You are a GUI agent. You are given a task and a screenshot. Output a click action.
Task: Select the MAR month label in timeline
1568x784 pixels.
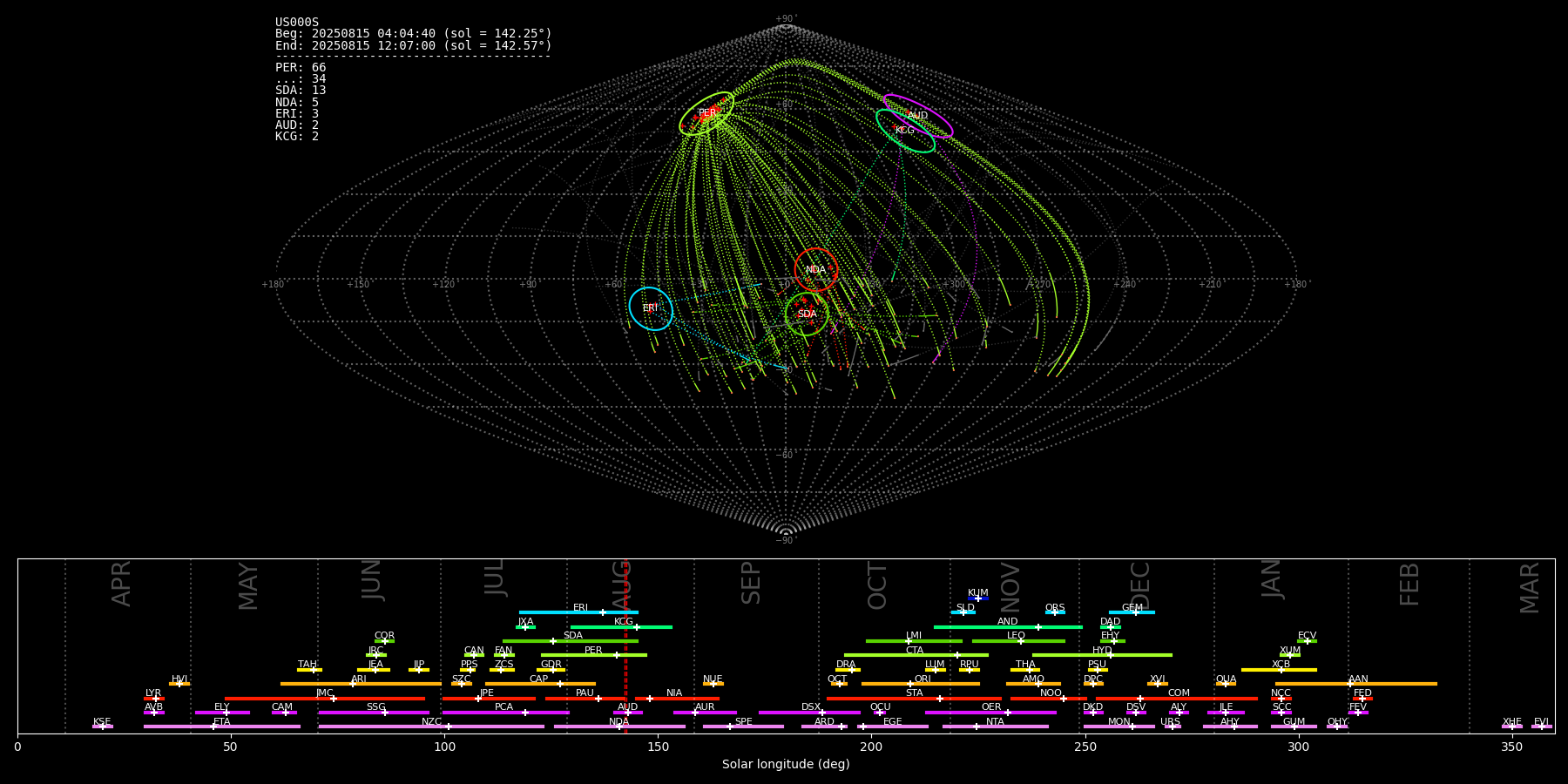[1530, 587]
